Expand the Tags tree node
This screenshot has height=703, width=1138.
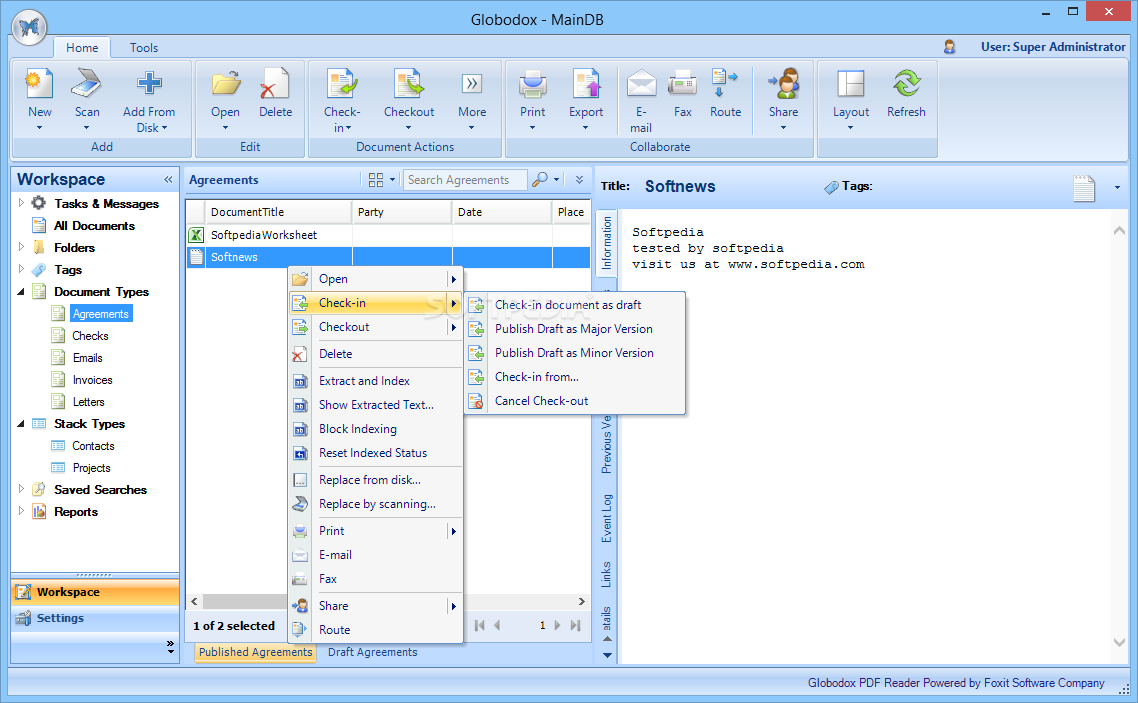pos(21,269)
